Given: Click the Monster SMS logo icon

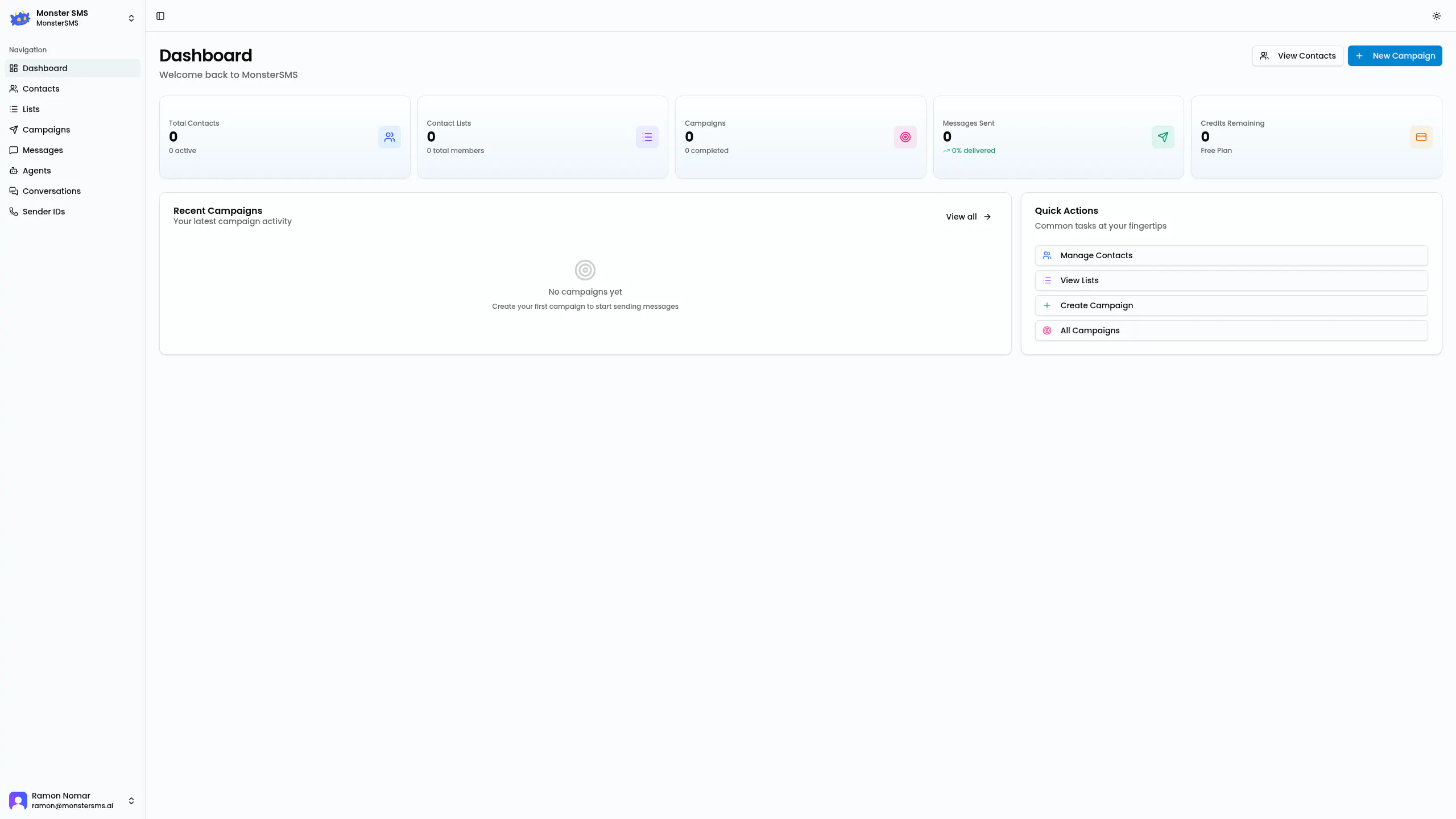Looking at the screenshot, I should coord(20,18).
